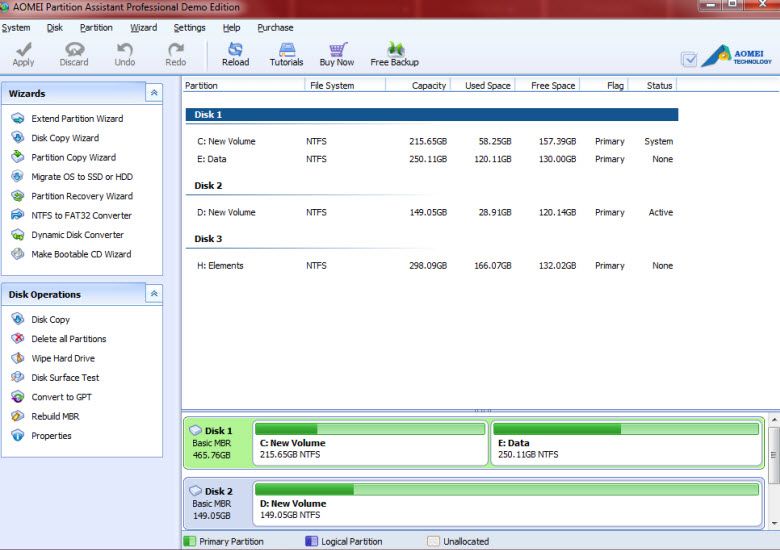
Task: Launch Make Bootable CD Wizard icon
Action: pyautogui.click(x=18, y=254)
